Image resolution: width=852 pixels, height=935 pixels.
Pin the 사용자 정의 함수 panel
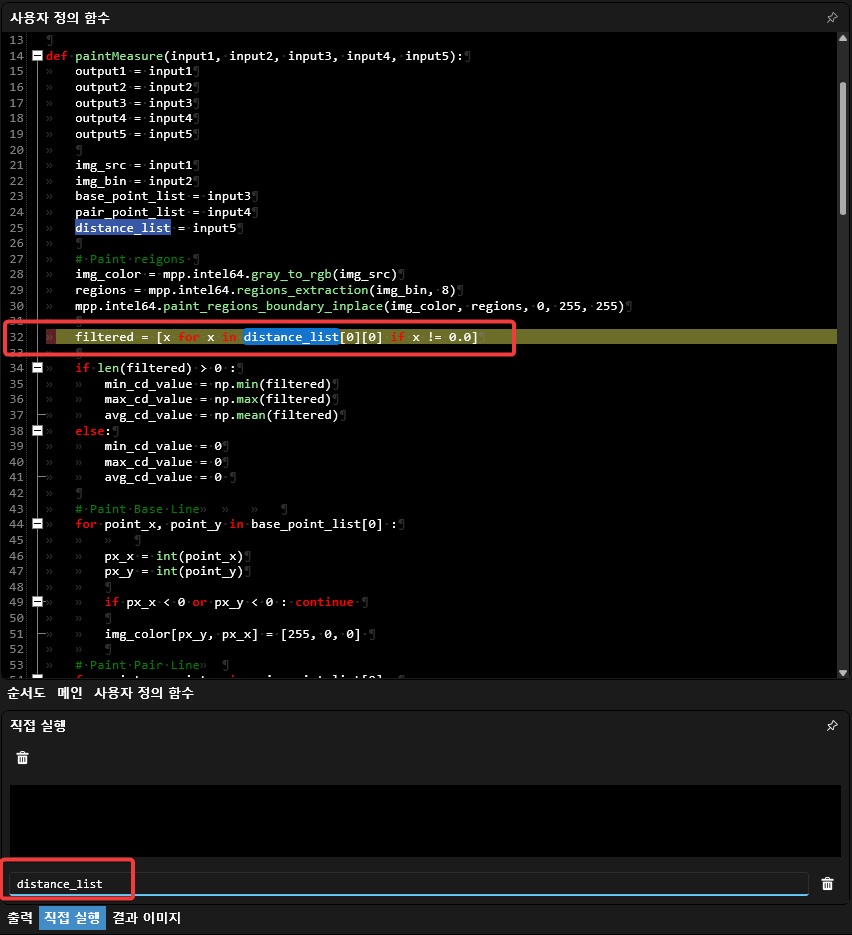[831, 18]
